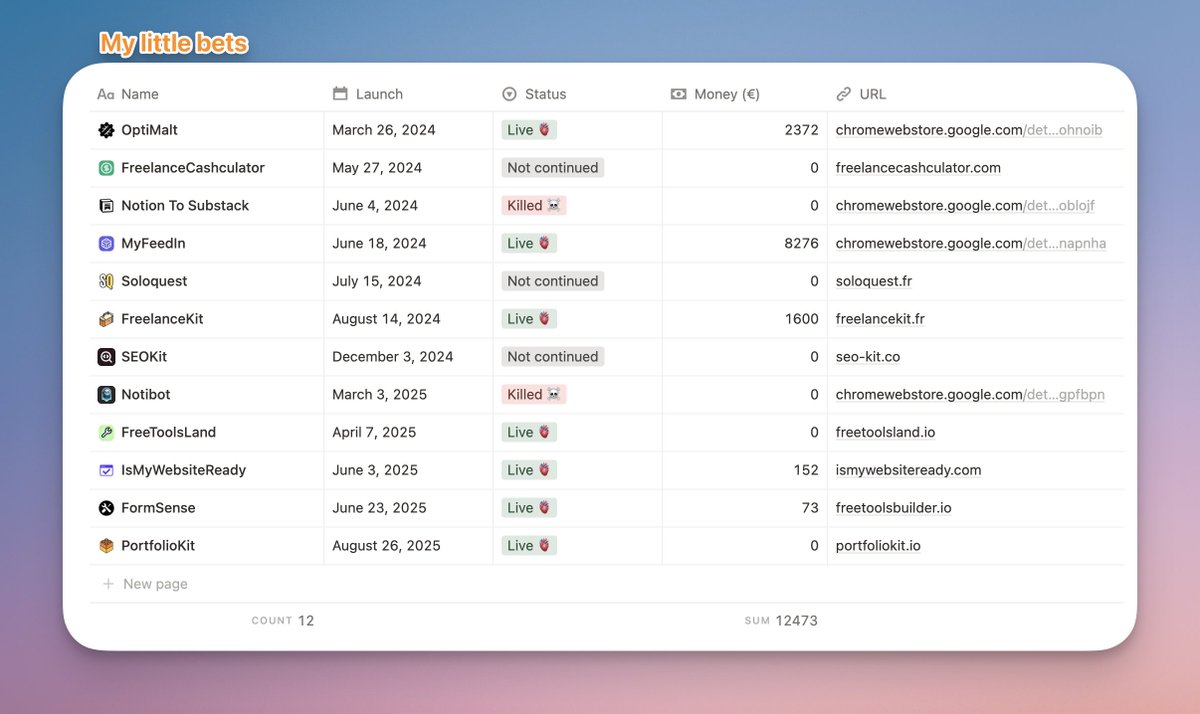The width and height of the screenshot is (1200, 714).
Task: Open the PortfolioKit page name
Action: pos(158,546)
